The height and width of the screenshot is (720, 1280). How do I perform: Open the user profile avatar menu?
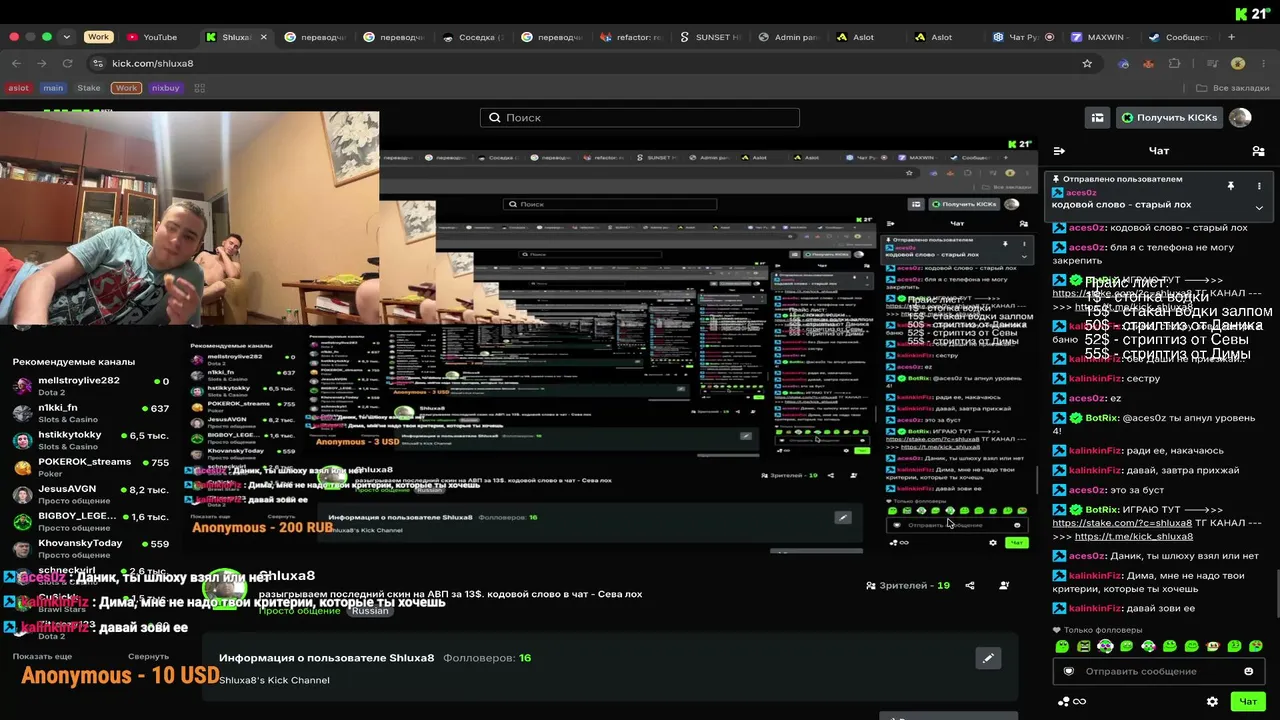click(1240, 118)
